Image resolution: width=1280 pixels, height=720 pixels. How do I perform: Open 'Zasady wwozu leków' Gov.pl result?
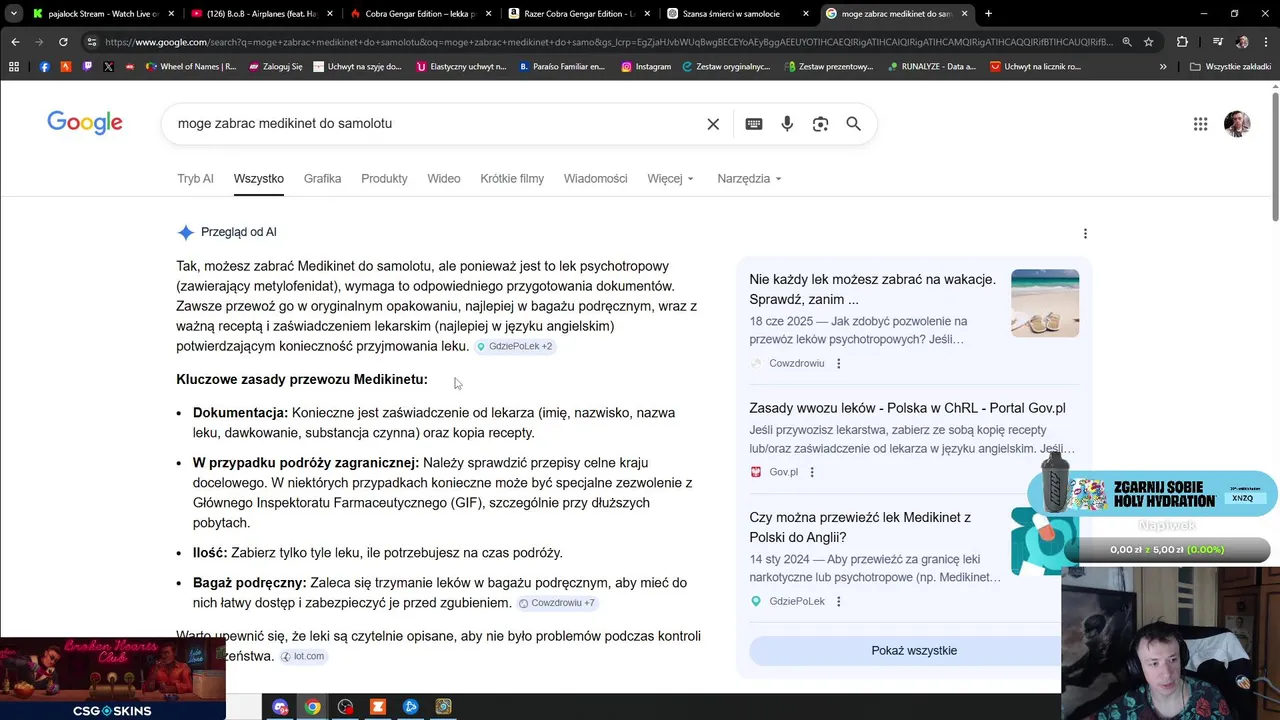(x=907, y=408)
